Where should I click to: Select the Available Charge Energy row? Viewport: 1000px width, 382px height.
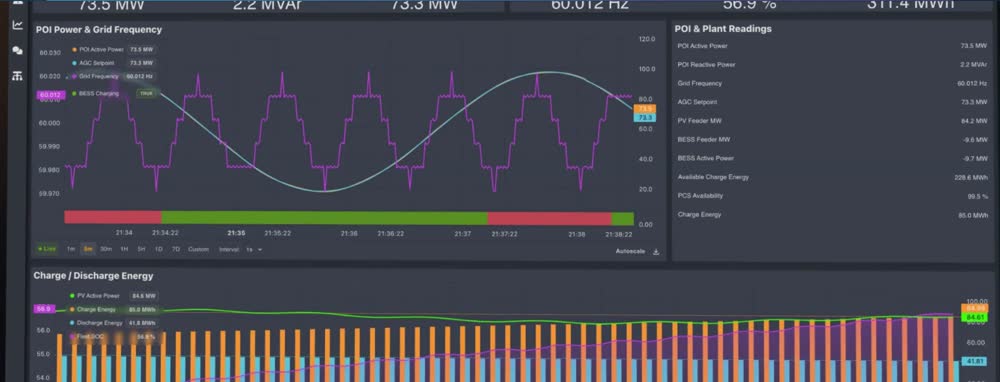(832, 177)
